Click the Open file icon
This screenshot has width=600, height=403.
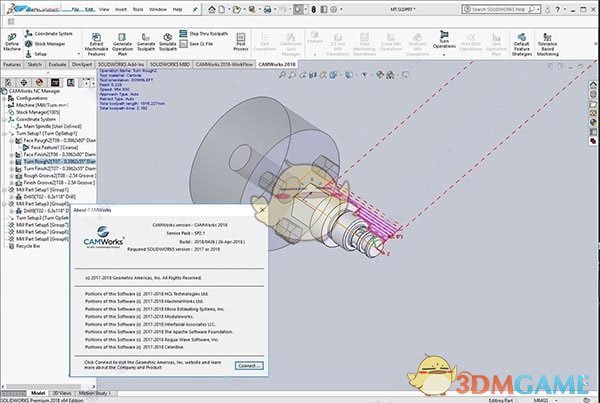(236, 9)
